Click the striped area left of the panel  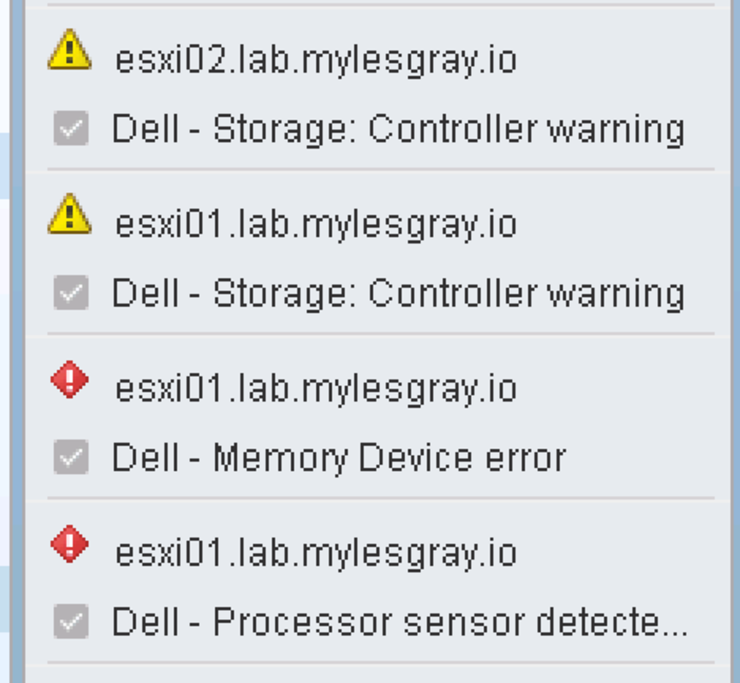coord(5,341)
